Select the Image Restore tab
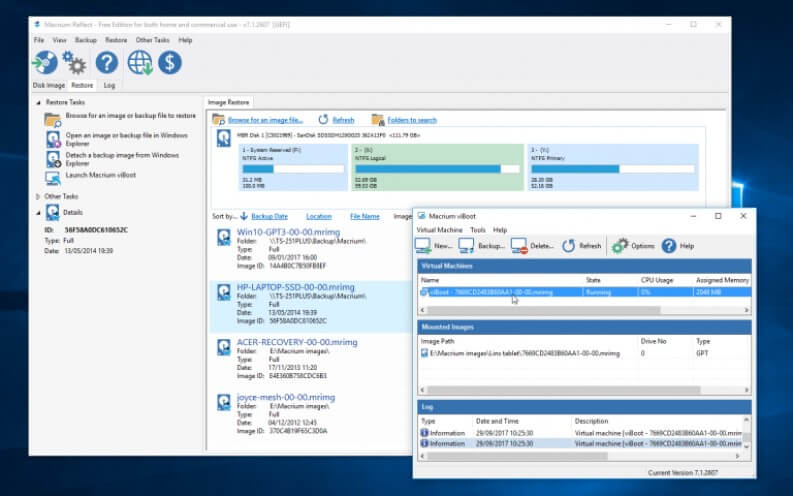Screen dimensions: 793x496 [x=229, y=102]
